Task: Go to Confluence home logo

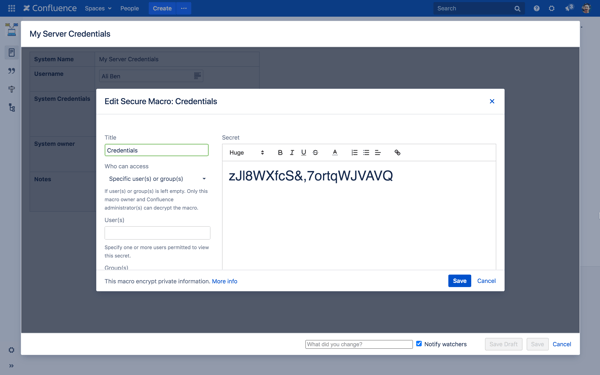Action: pyautogui.click(x=50, y=8)
